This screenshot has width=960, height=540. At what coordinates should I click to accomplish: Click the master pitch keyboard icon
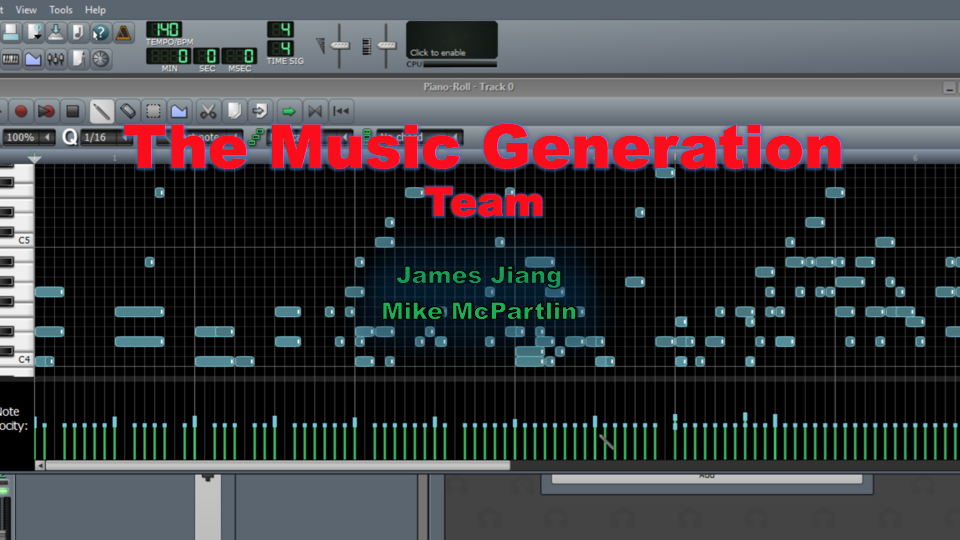point(366,47)
